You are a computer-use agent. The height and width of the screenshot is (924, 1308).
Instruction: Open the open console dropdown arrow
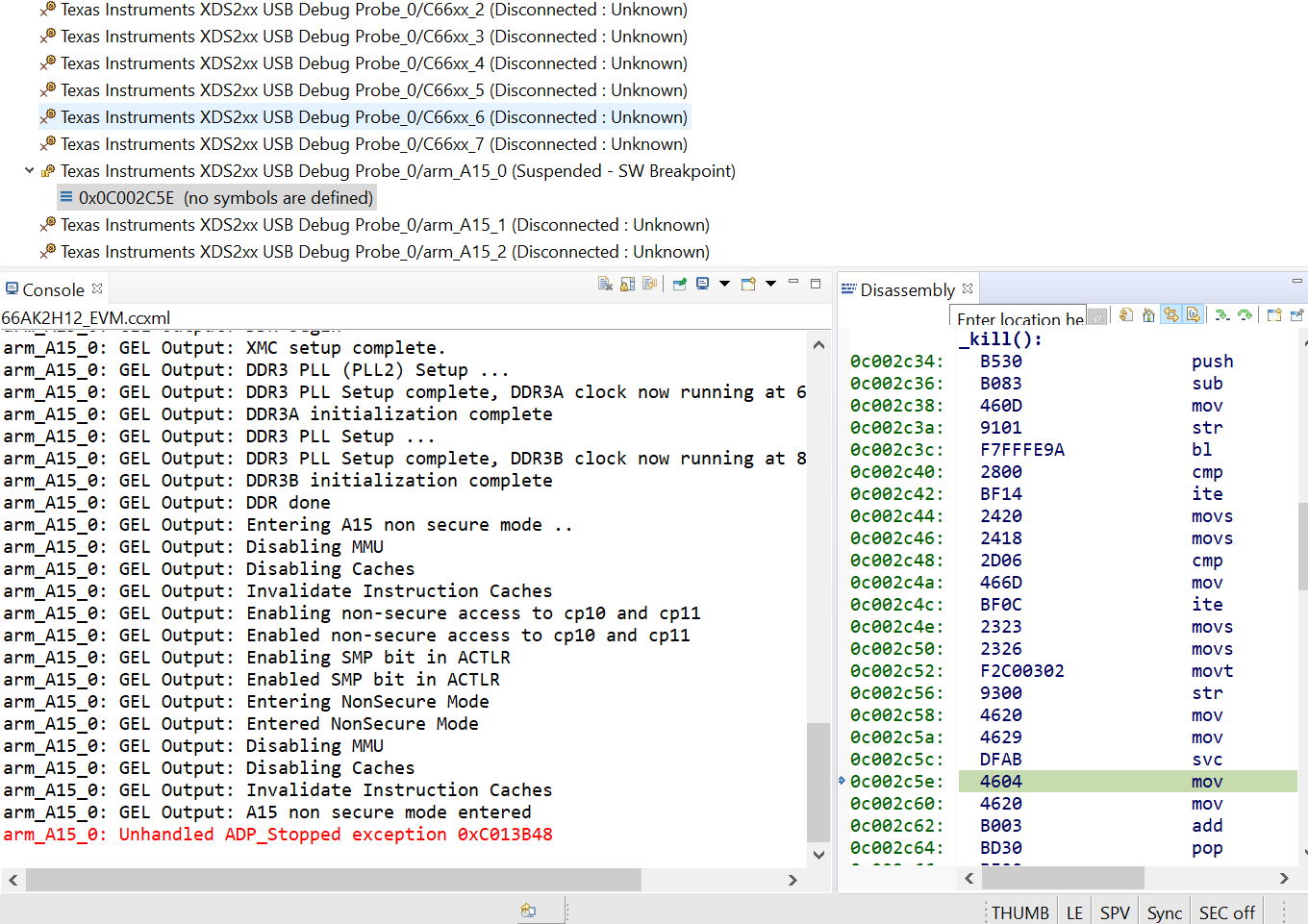[770, 284]
